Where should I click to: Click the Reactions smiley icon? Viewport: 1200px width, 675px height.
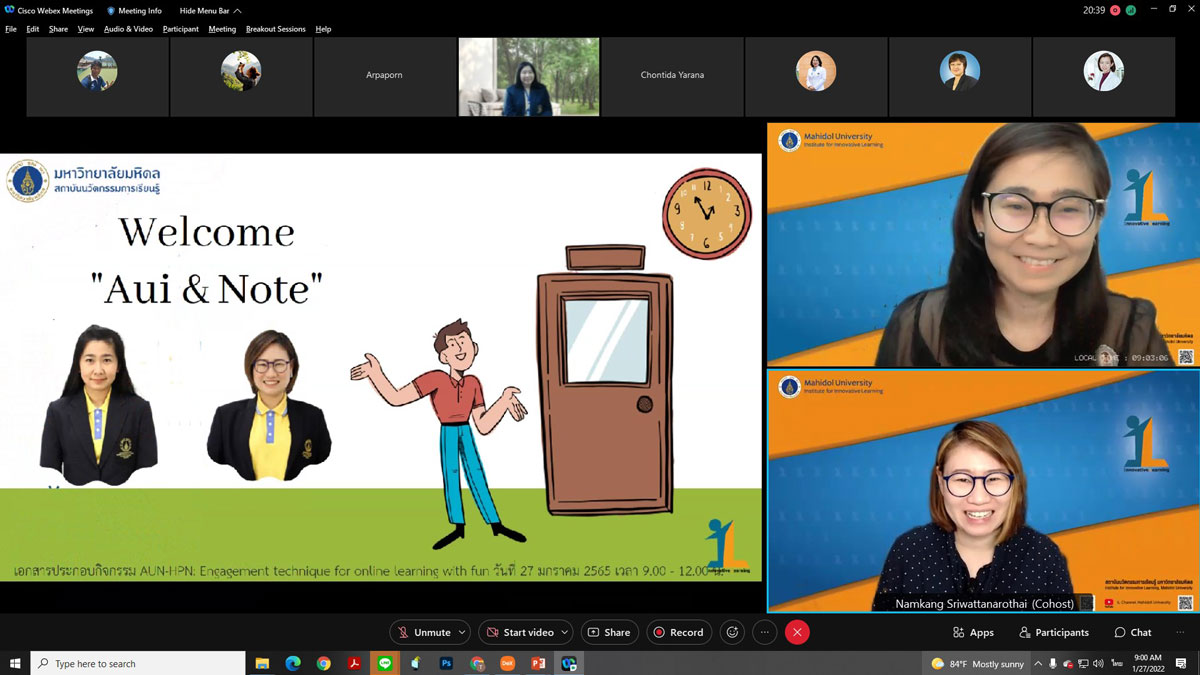coord(732,632)
